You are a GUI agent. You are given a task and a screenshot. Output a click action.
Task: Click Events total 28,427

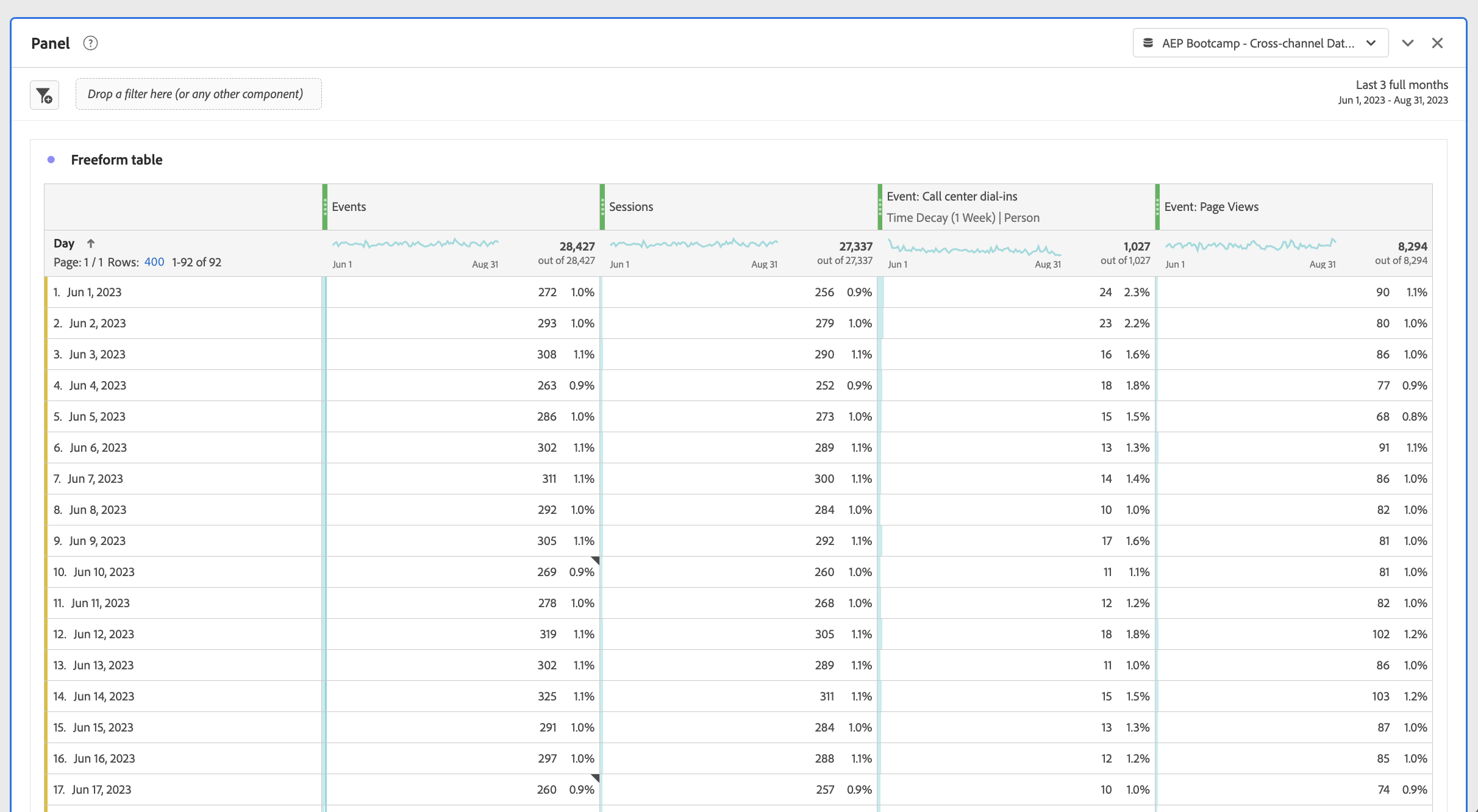(577, 246)
